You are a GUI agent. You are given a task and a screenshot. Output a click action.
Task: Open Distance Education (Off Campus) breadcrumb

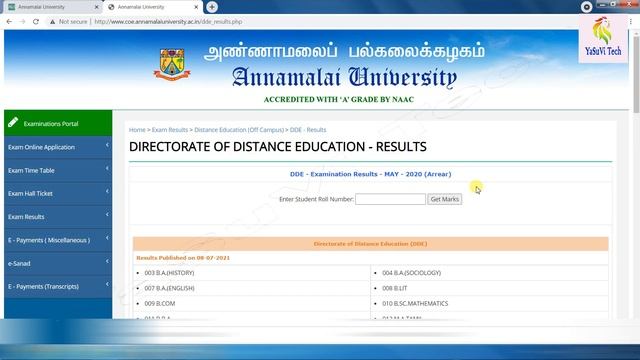[239, 130]
